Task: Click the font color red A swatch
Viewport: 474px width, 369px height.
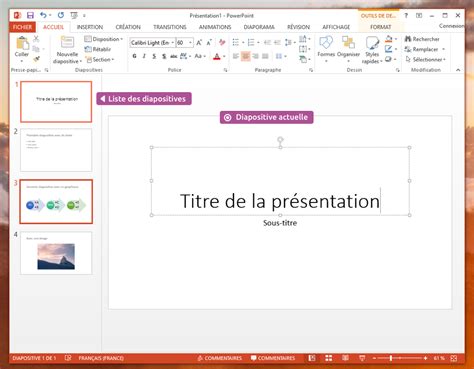Action: point(217,56)
